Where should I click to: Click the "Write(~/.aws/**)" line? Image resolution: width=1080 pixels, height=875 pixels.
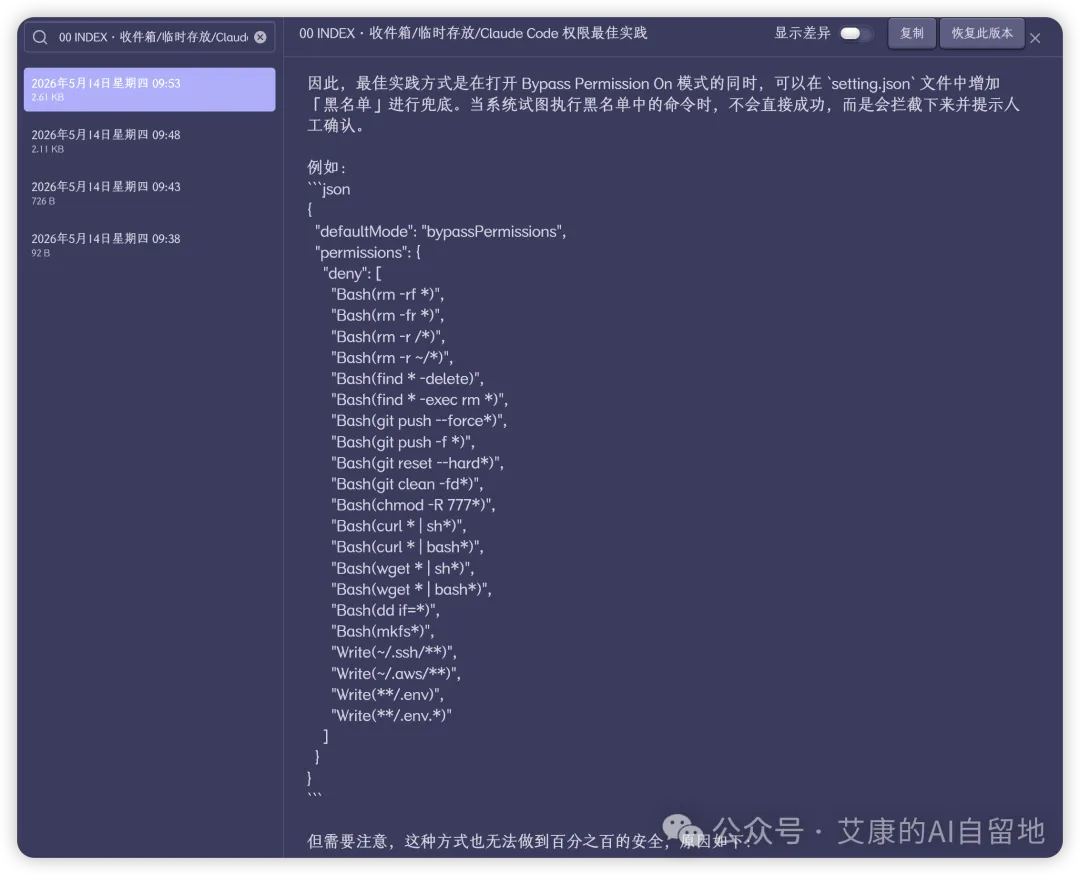pos(396,674)
